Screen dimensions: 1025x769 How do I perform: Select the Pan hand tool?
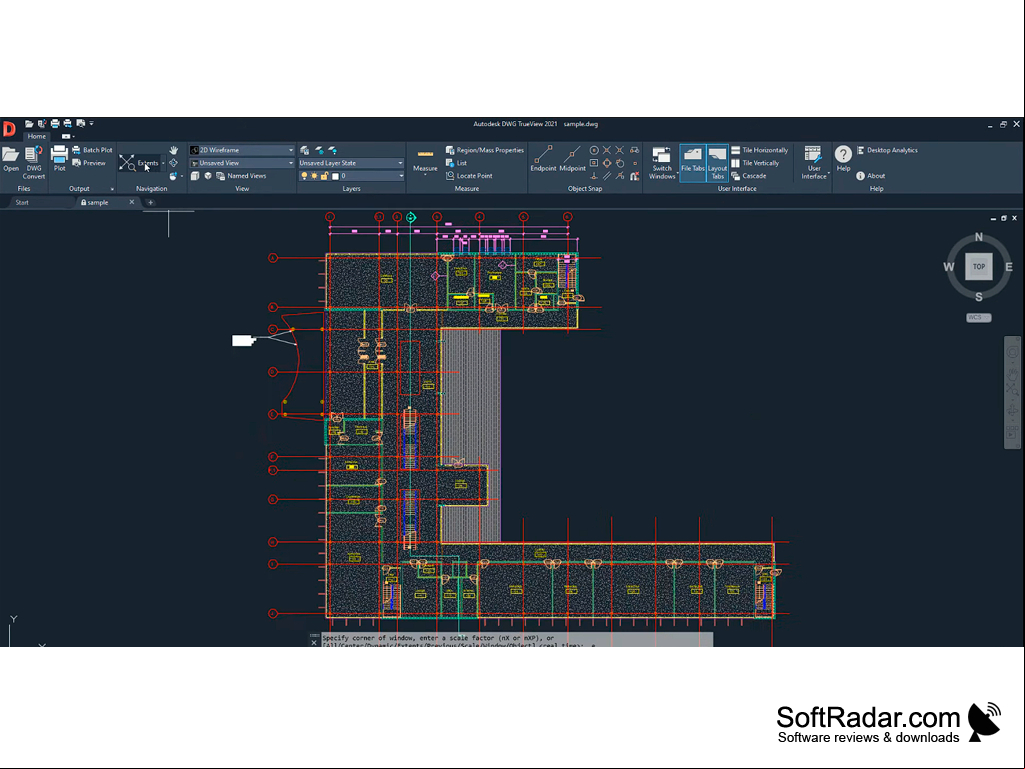173,150
